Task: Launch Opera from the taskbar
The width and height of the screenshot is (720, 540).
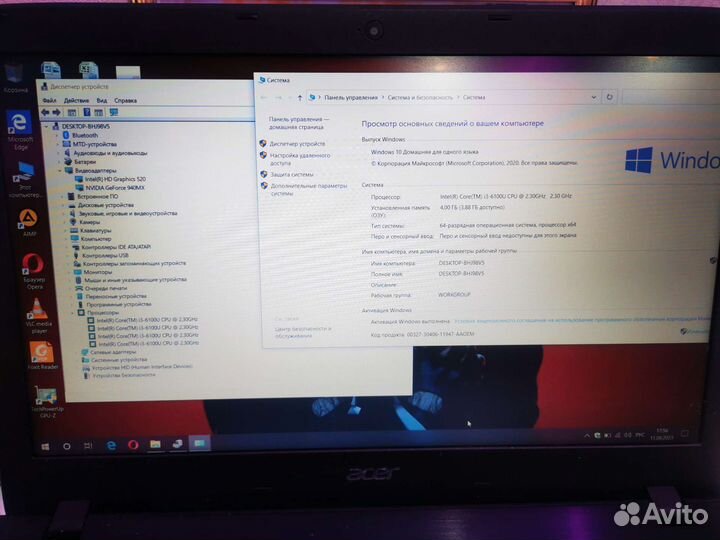Action: (x=133, y=444)
